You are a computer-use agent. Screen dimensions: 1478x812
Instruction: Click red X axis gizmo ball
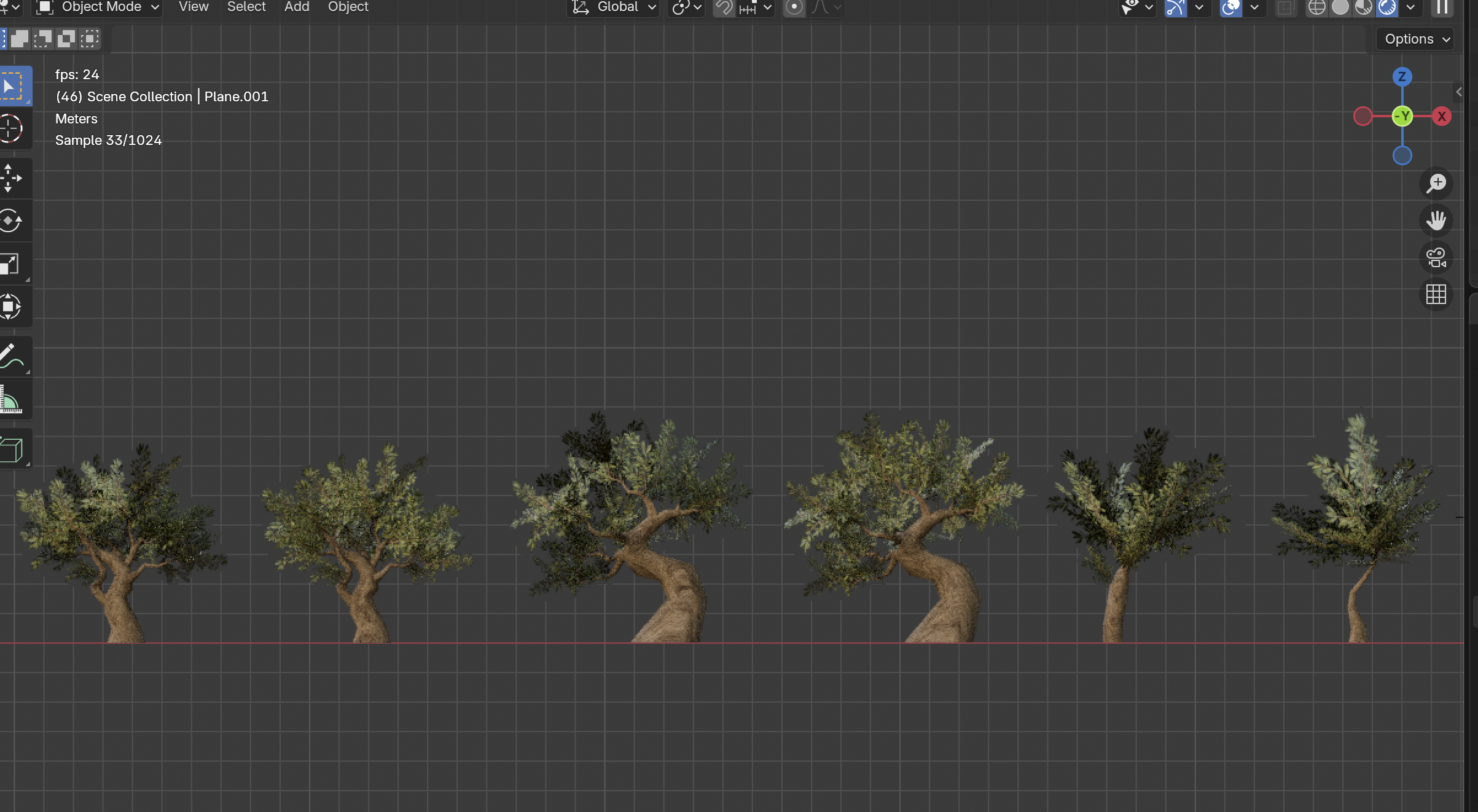click(x=1442, y=116)
